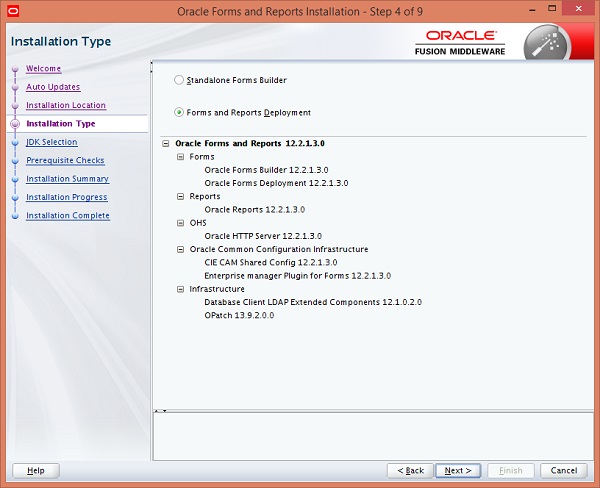Collapse the Infrastructure tree node
The image size is (600, 488).
[x=181, y=289]
